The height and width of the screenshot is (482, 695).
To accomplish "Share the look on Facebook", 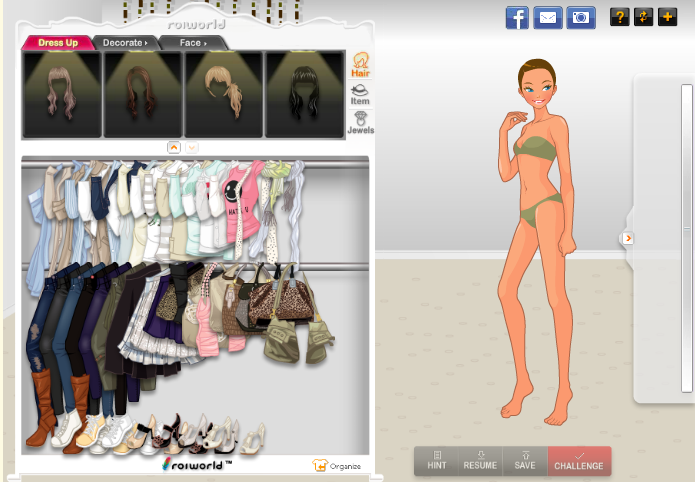I will (x=517, y=17).
